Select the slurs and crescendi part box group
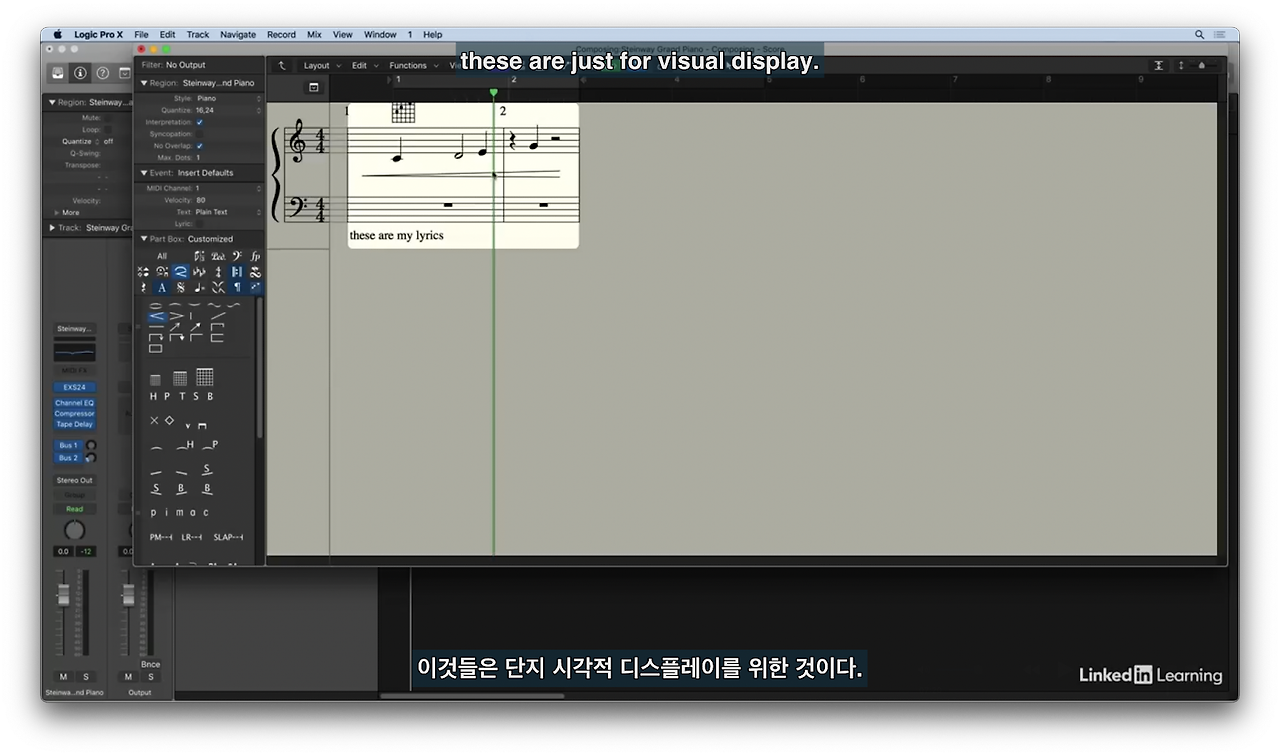This screenshot has height=756, width=1280. [180, 272]
